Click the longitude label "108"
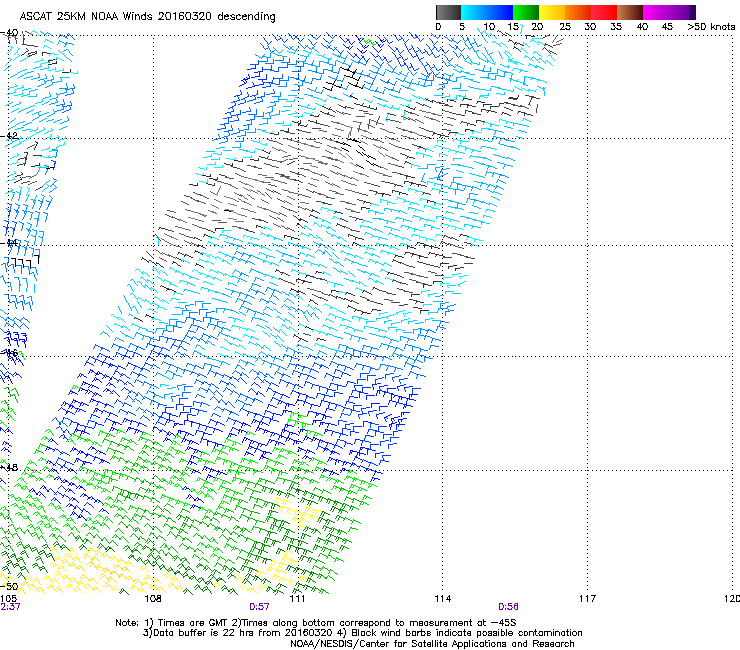The height and width of the screenshot is (650, 740). [153, 599]
